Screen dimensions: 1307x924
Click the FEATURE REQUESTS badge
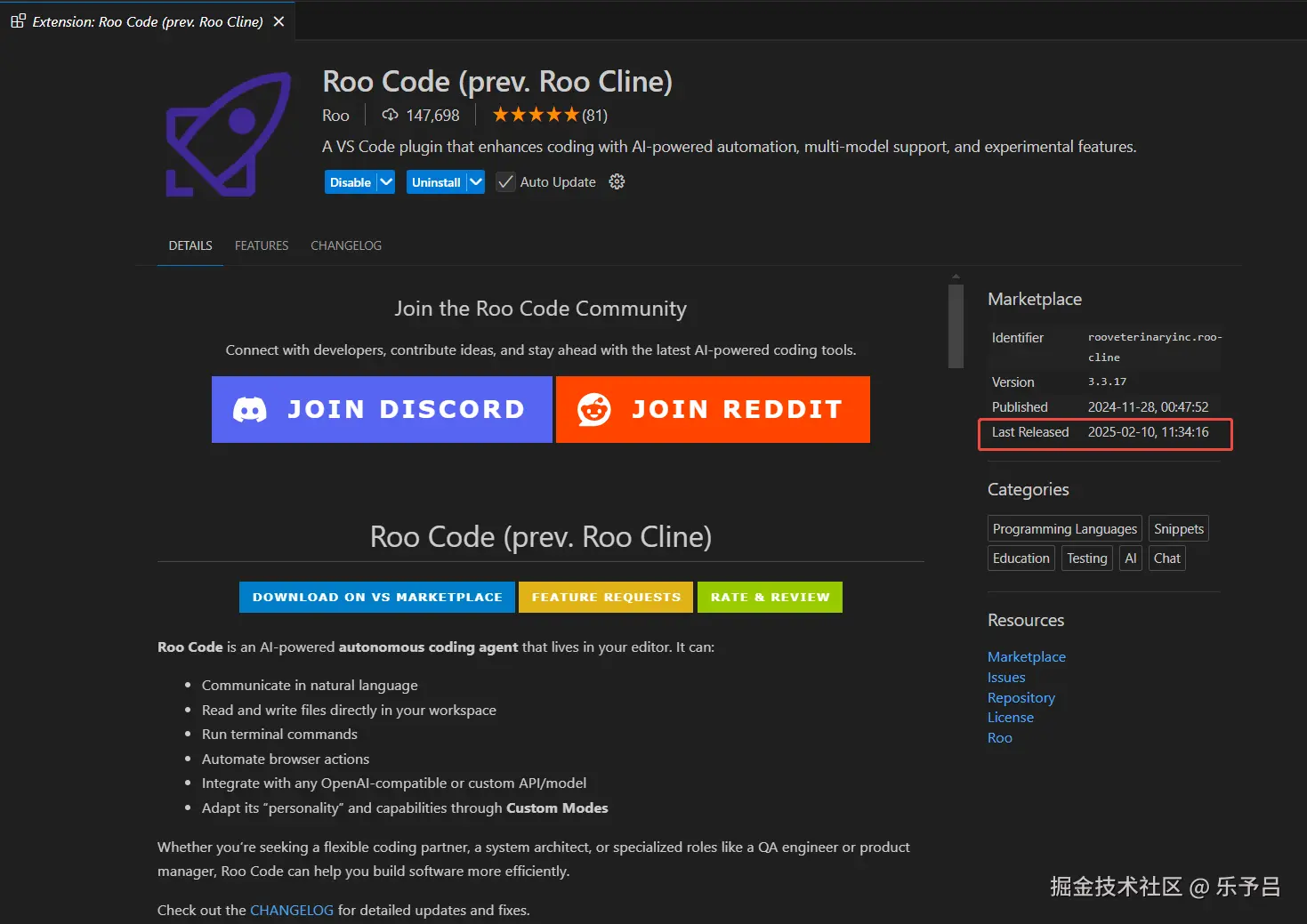pyautogui.click(x=607, y=597)
